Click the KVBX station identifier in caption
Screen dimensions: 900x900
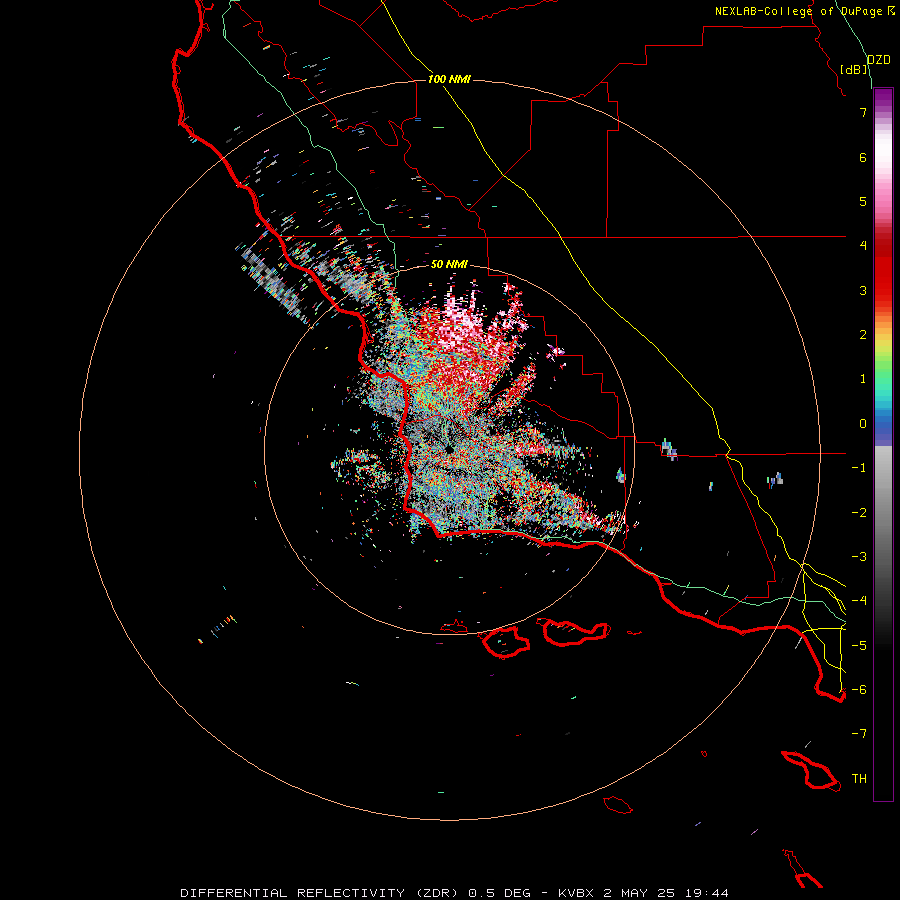coord(576,893)
